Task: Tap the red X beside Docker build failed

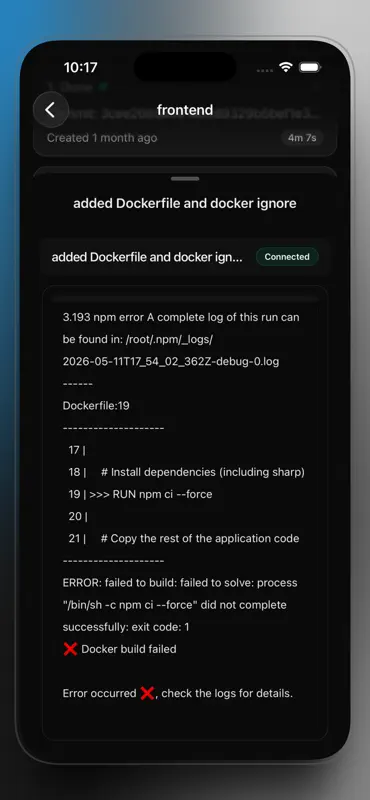Action: coord(70,649)
